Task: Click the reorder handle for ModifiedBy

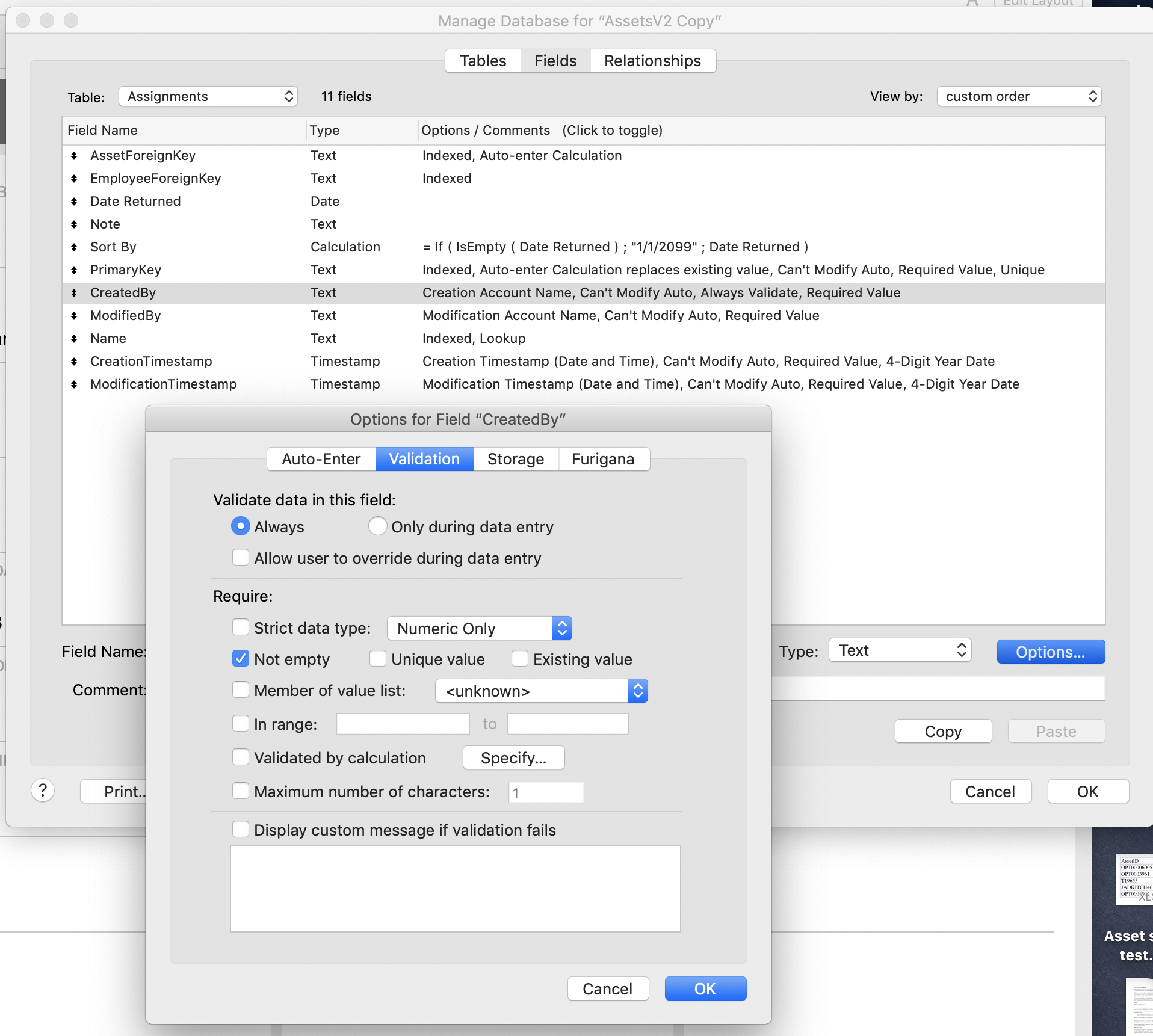Action: point(74,316)
